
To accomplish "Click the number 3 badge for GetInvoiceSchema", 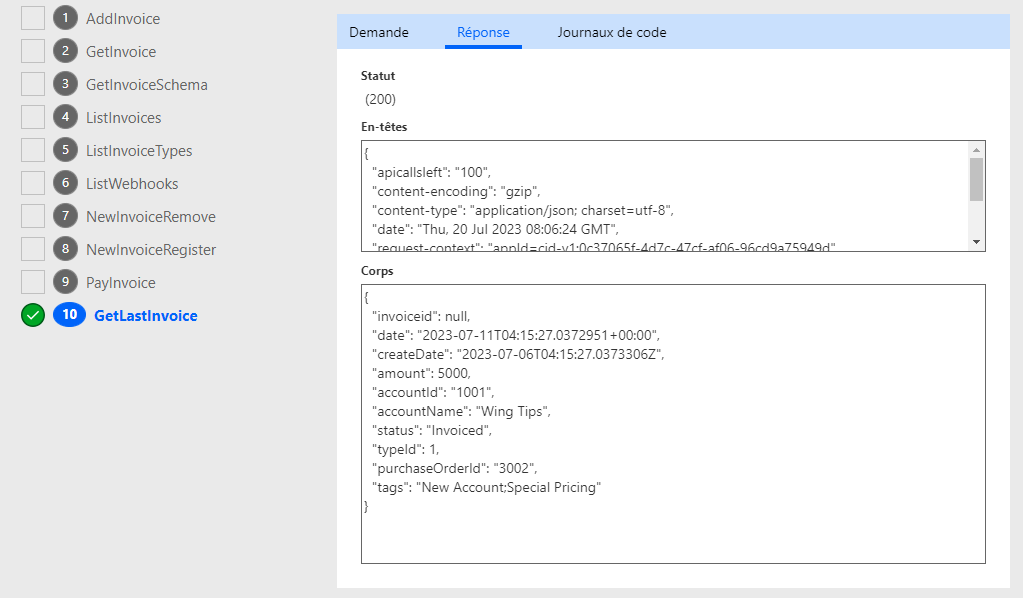I will pos(66,84).
